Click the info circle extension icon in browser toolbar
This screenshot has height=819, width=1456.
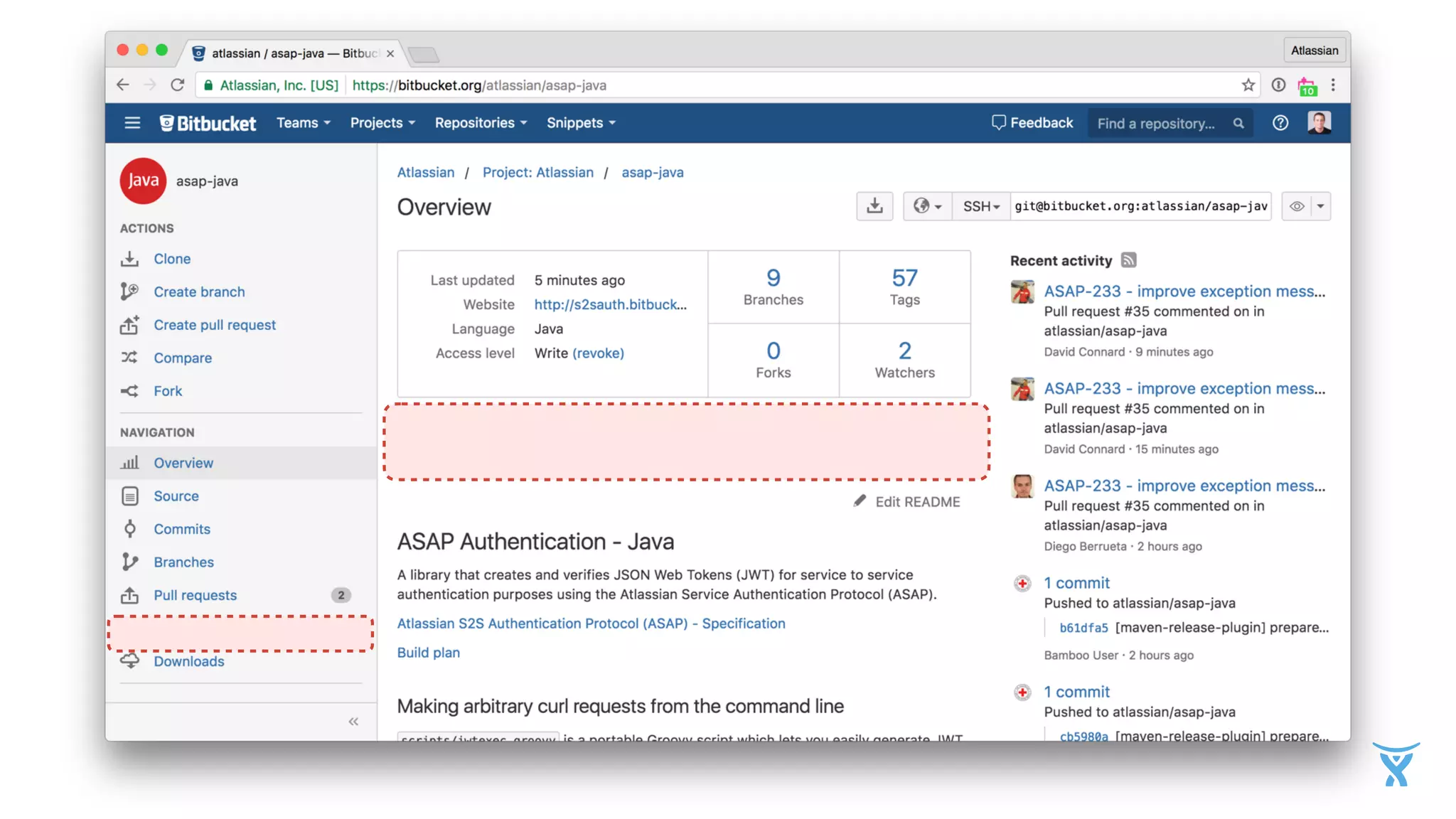click(1278, 85)
